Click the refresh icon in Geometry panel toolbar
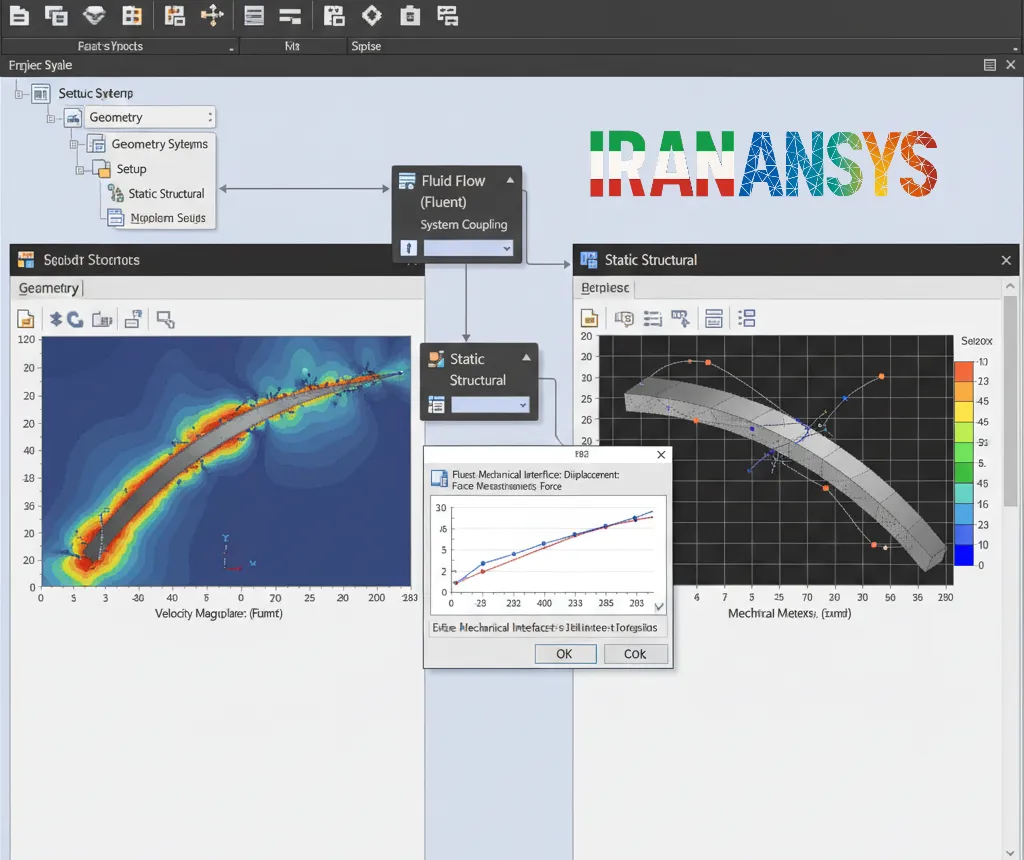The width and height of the screenshot is (1024, 860). click(75, 319)
